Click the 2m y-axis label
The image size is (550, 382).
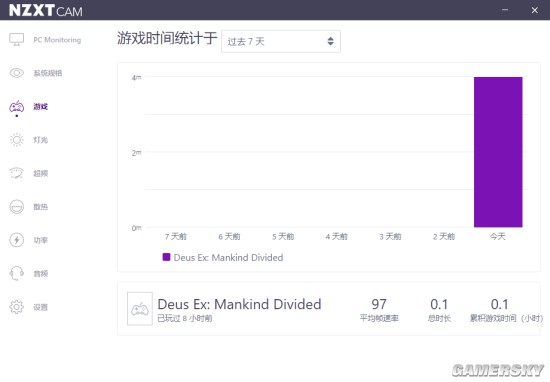[136, 153]
